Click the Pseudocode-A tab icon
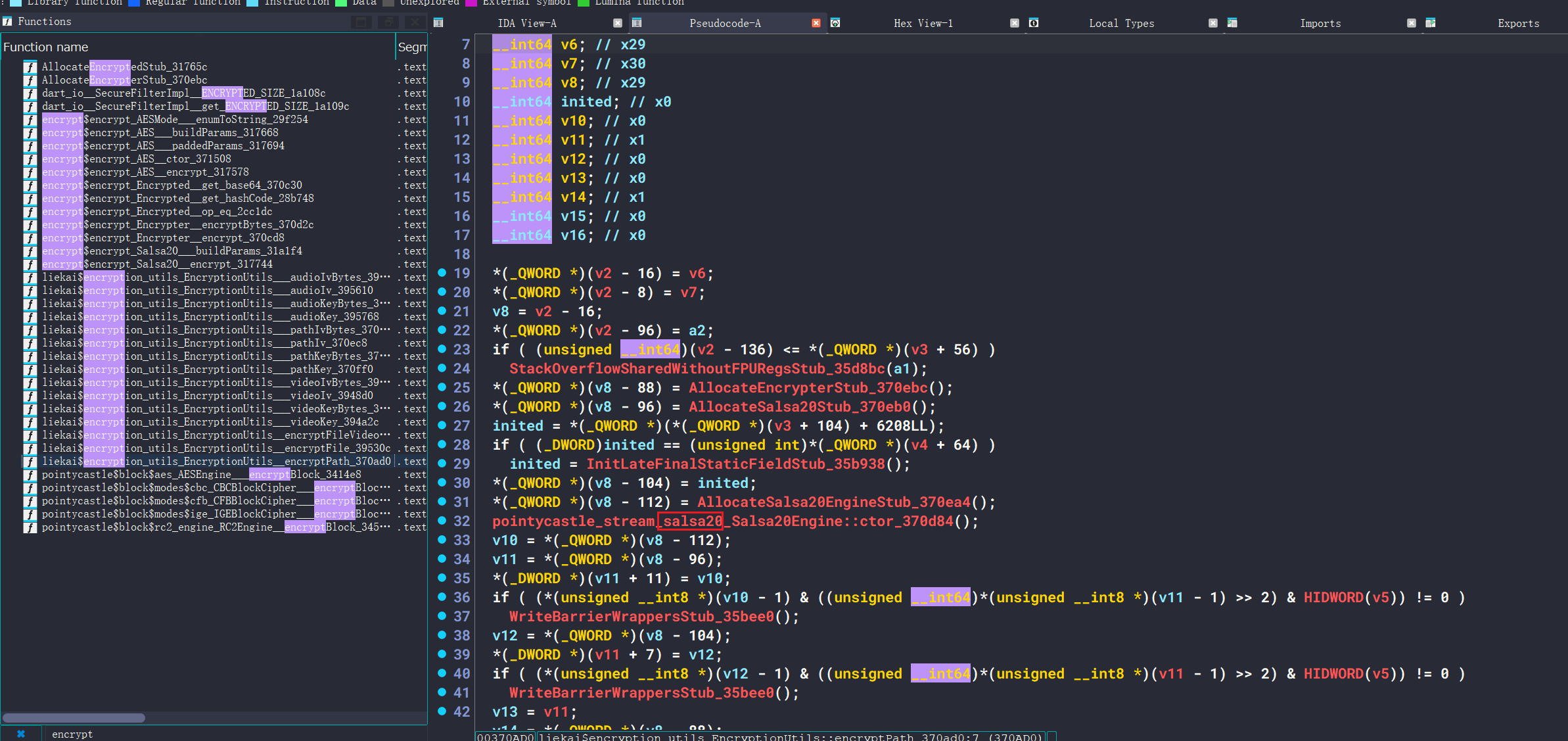The image size is (1568, 741). click(637, 23)
